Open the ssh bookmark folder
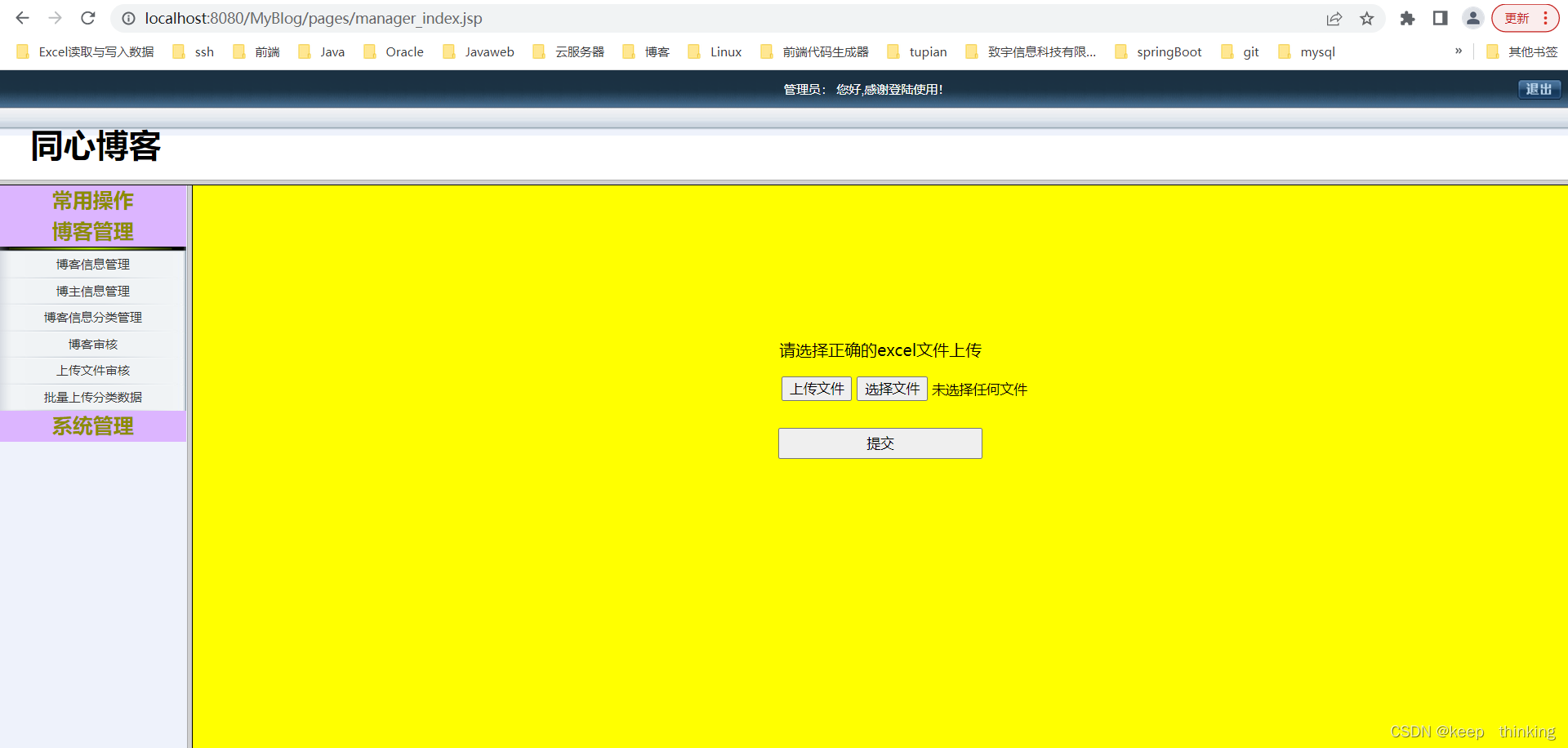The height and width of the screenshot is (748, 1568). 194,51
